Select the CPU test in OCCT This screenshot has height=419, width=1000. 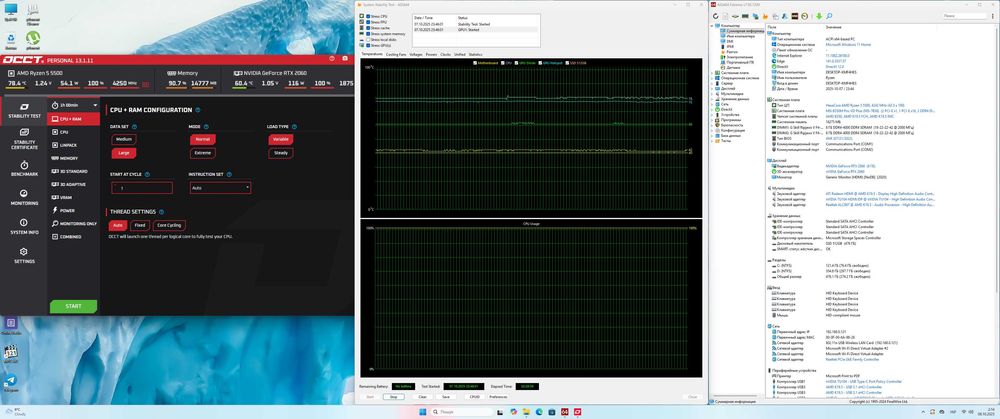74,132
